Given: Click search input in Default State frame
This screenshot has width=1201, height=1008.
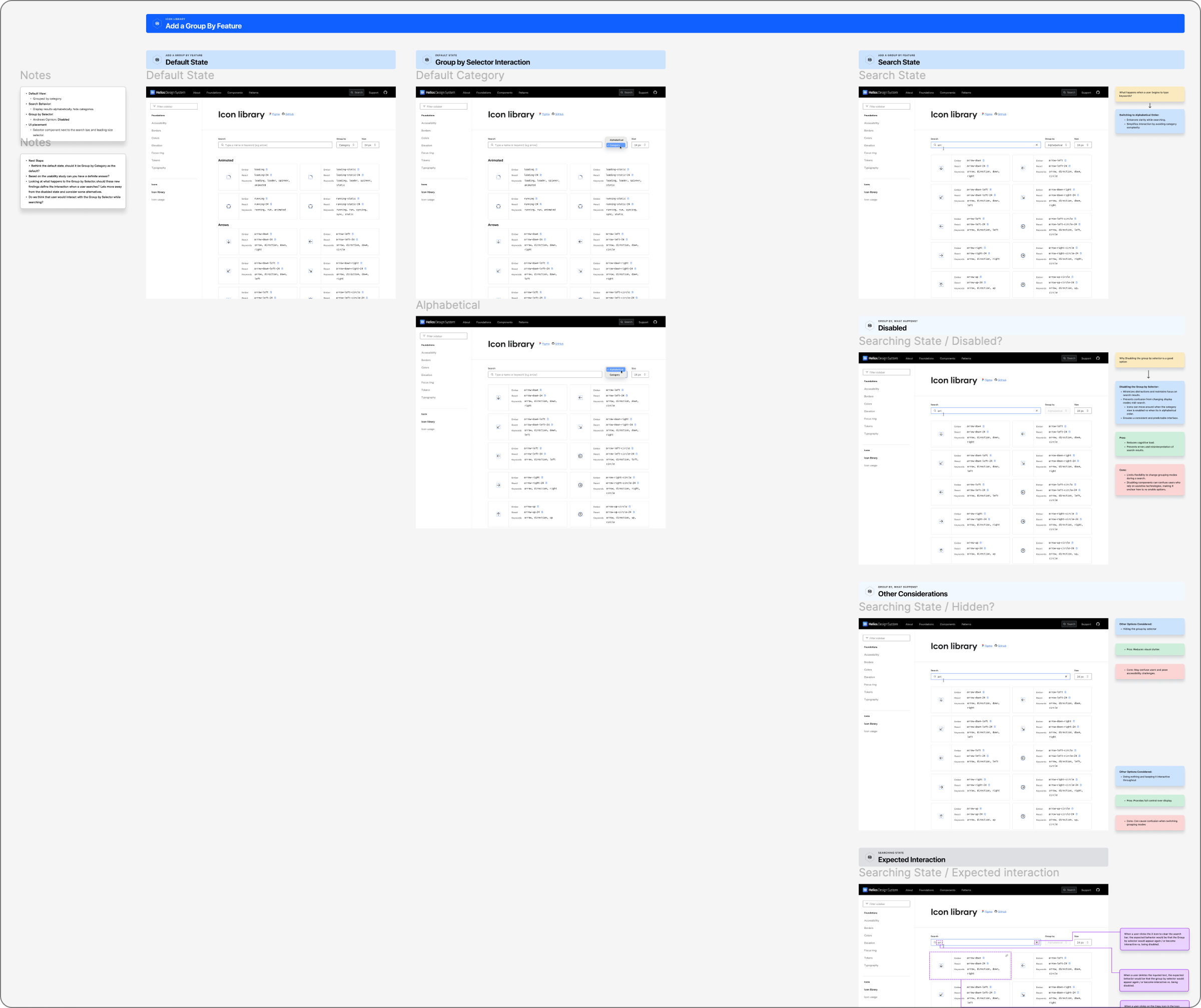Looking at the screenshot, I should point(275,145).
